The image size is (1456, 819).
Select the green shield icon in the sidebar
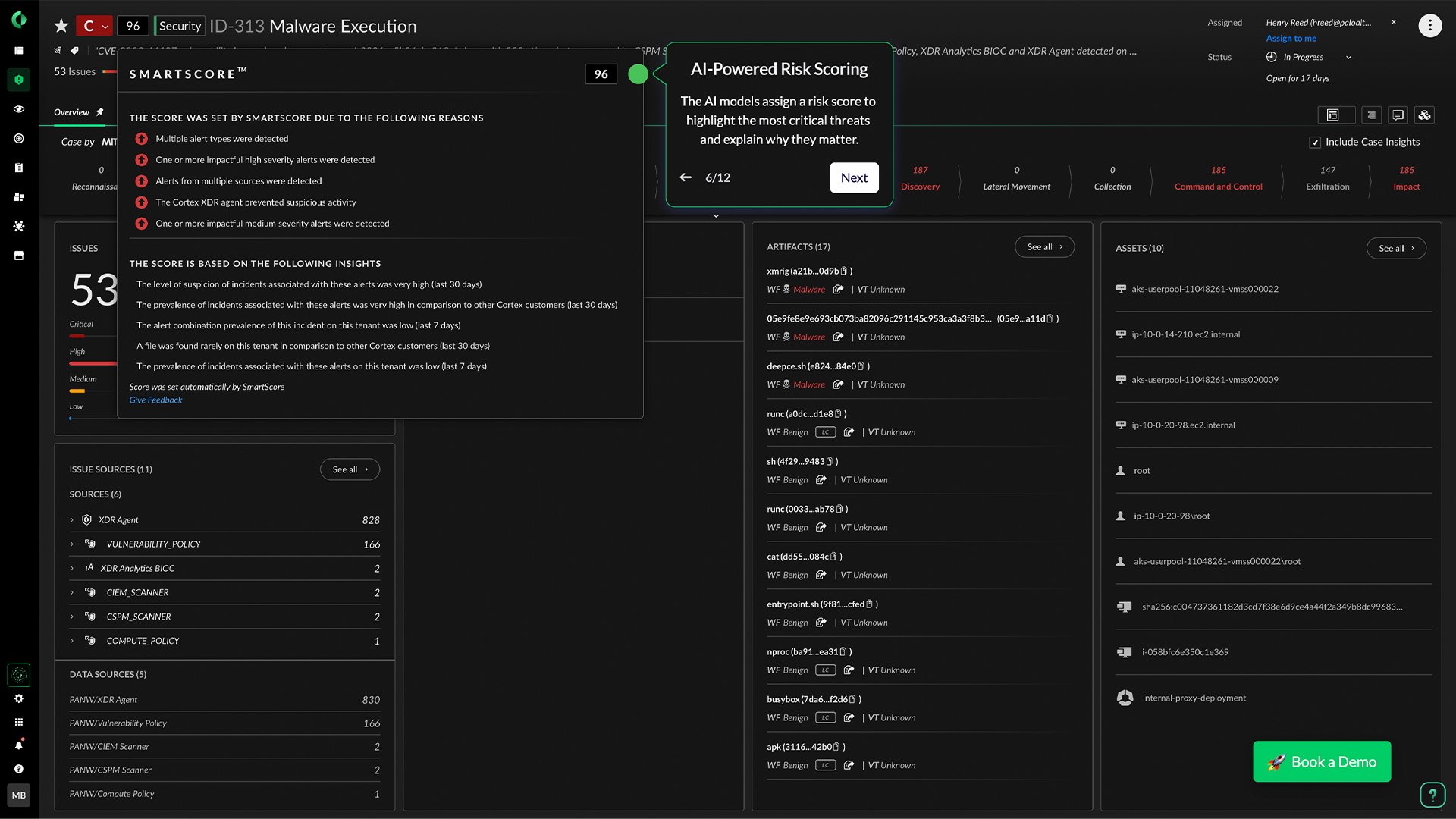(x=18, y=80)
